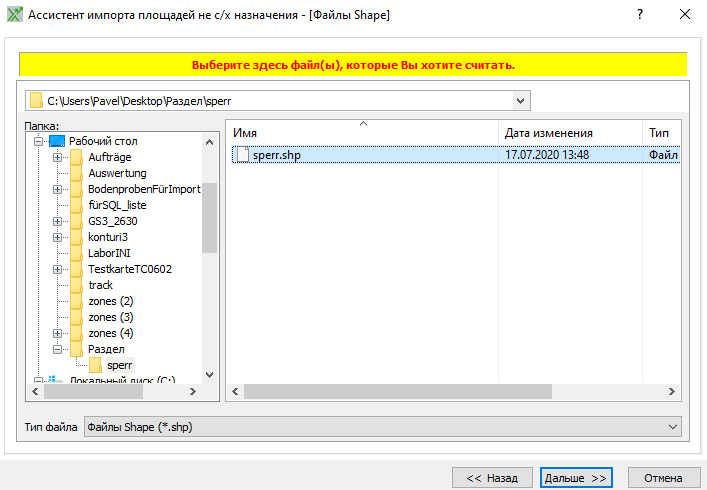Click the Назад back button

[x=492, y=478]
